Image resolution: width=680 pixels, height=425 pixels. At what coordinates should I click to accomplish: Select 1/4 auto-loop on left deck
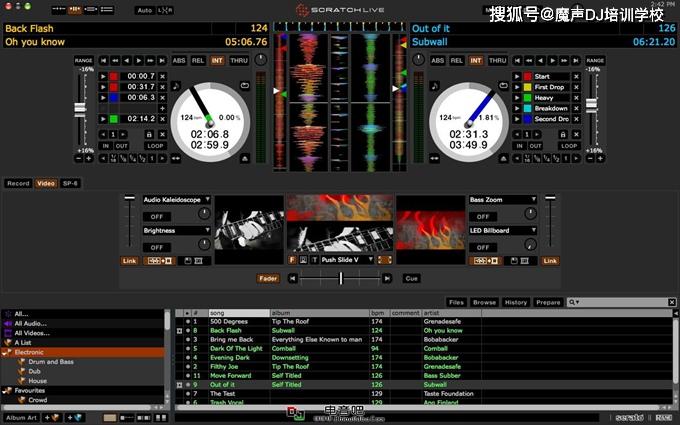click(x=133, y=159)
